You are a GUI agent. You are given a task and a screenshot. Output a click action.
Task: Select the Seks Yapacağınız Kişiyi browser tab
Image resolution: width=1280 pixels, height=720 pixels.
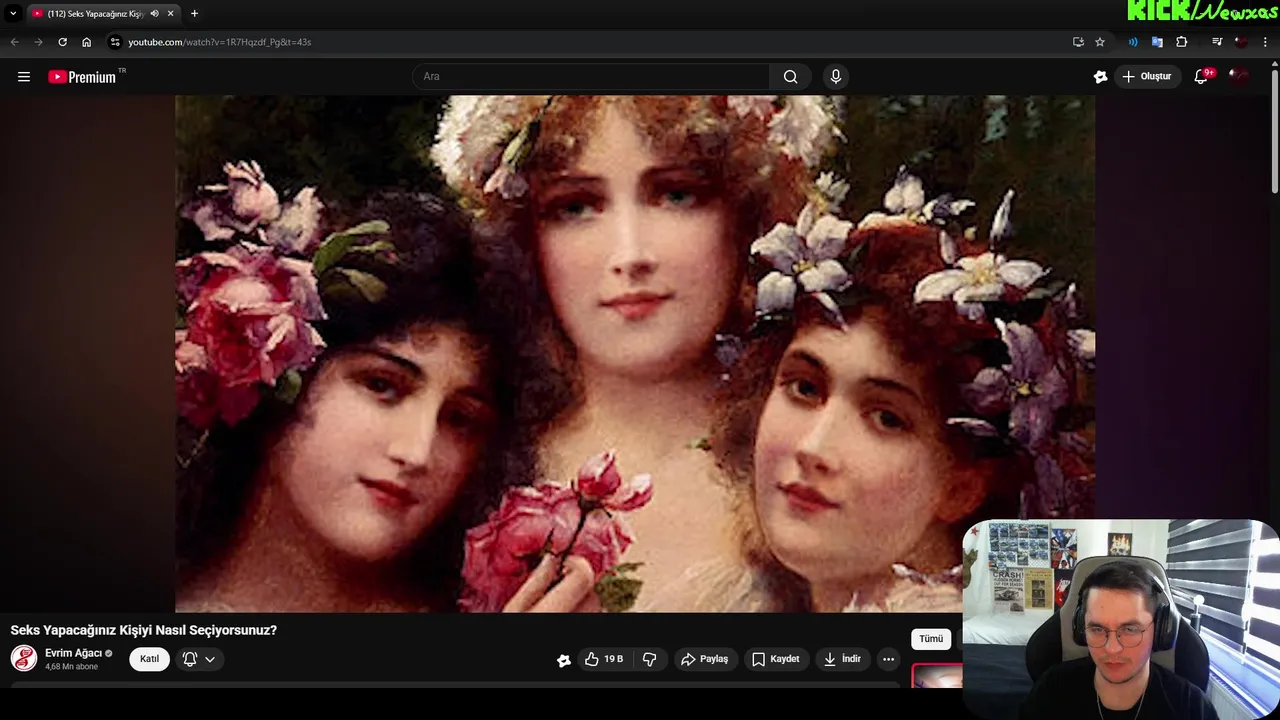click(103, 13)
